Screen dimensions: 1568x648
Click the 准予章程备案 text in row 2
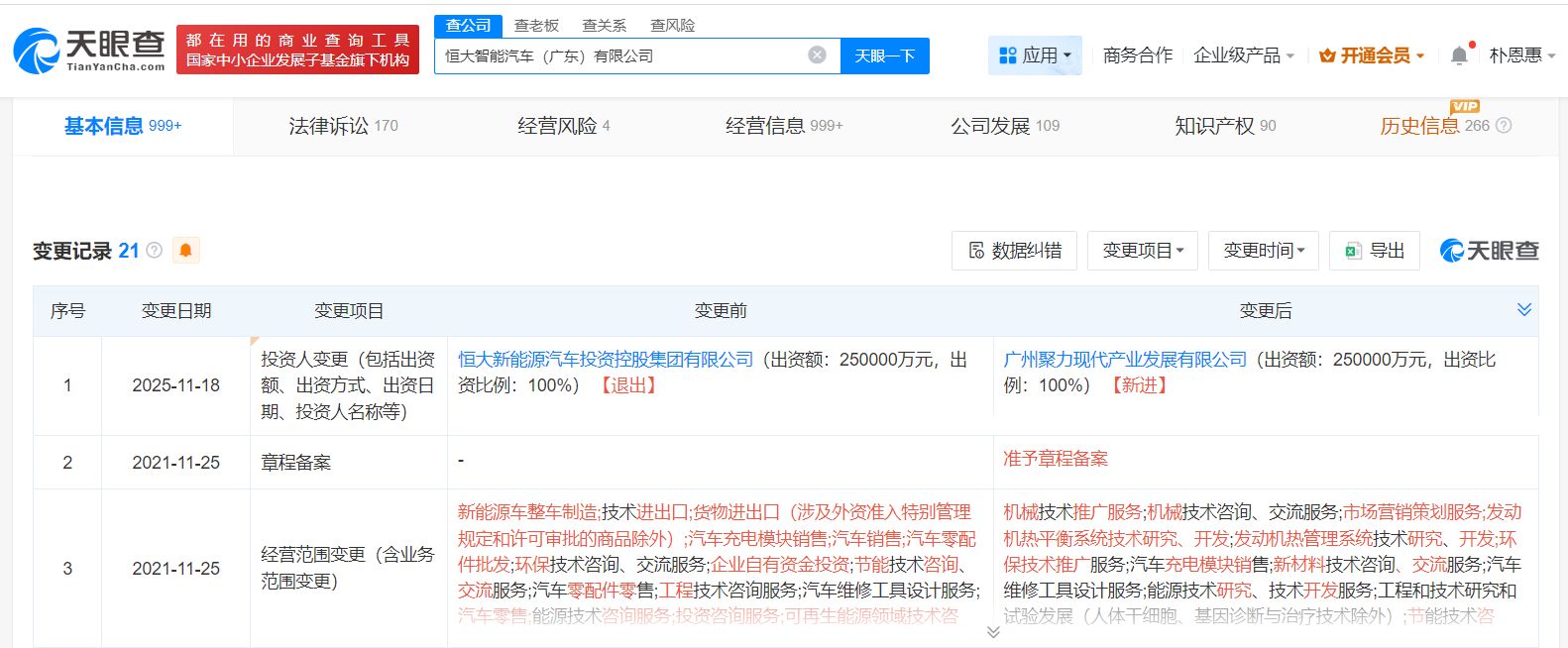click(1056, 459)
